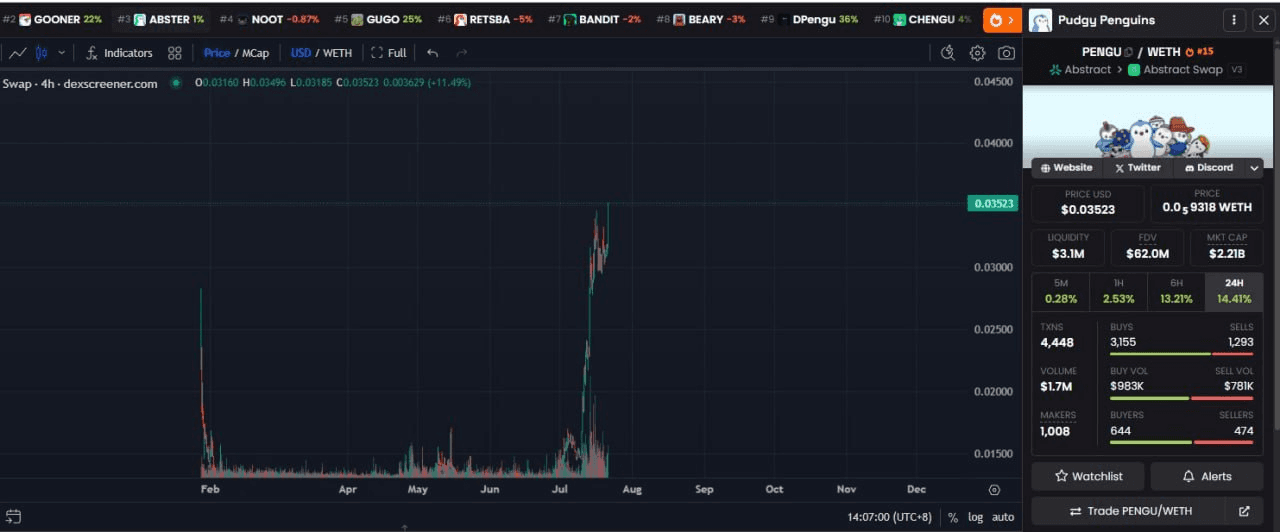Click the time axis settings circle icon
Screen dimensions: 1280x532
point(994,490)
